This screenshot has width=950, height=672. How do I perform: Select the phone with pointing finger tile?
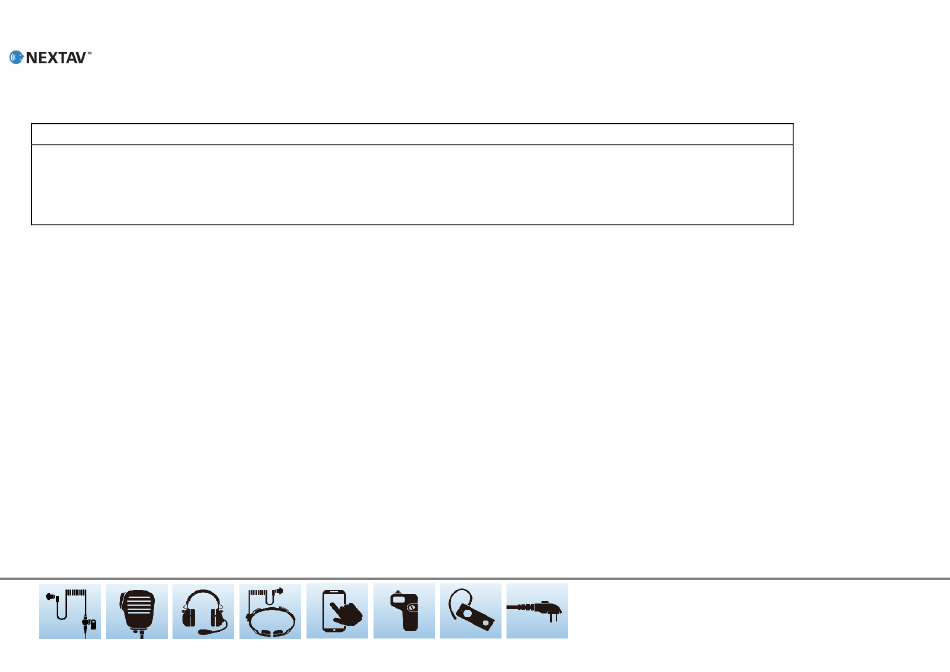[337, 611]
